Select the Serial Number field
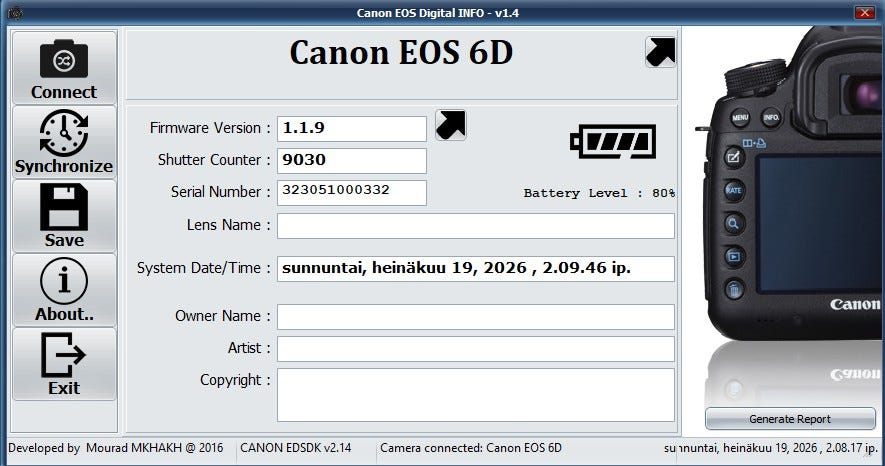Viewport: 885px width, 466px height. [352, 193]
